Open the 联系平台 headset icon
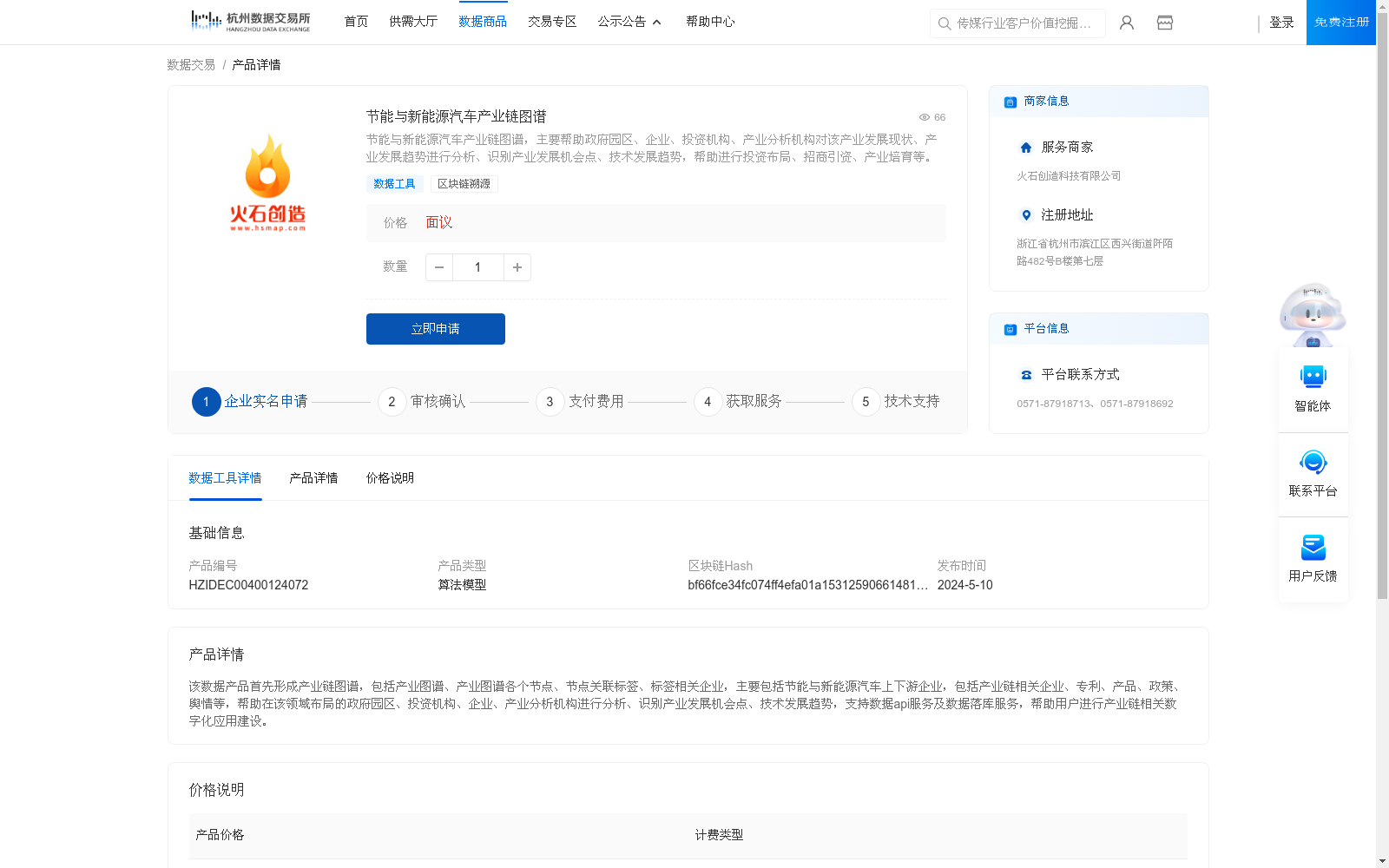 point(1313,462)
